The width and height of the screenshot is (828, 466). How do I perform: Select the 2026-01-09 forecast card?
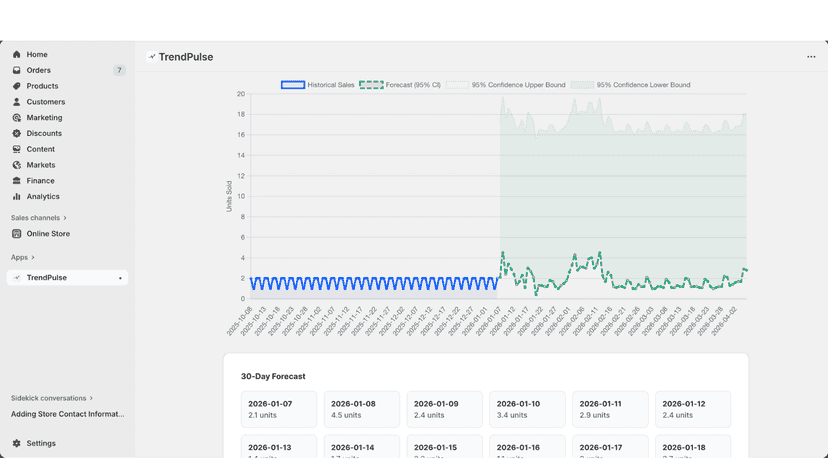tap(445, 409)
